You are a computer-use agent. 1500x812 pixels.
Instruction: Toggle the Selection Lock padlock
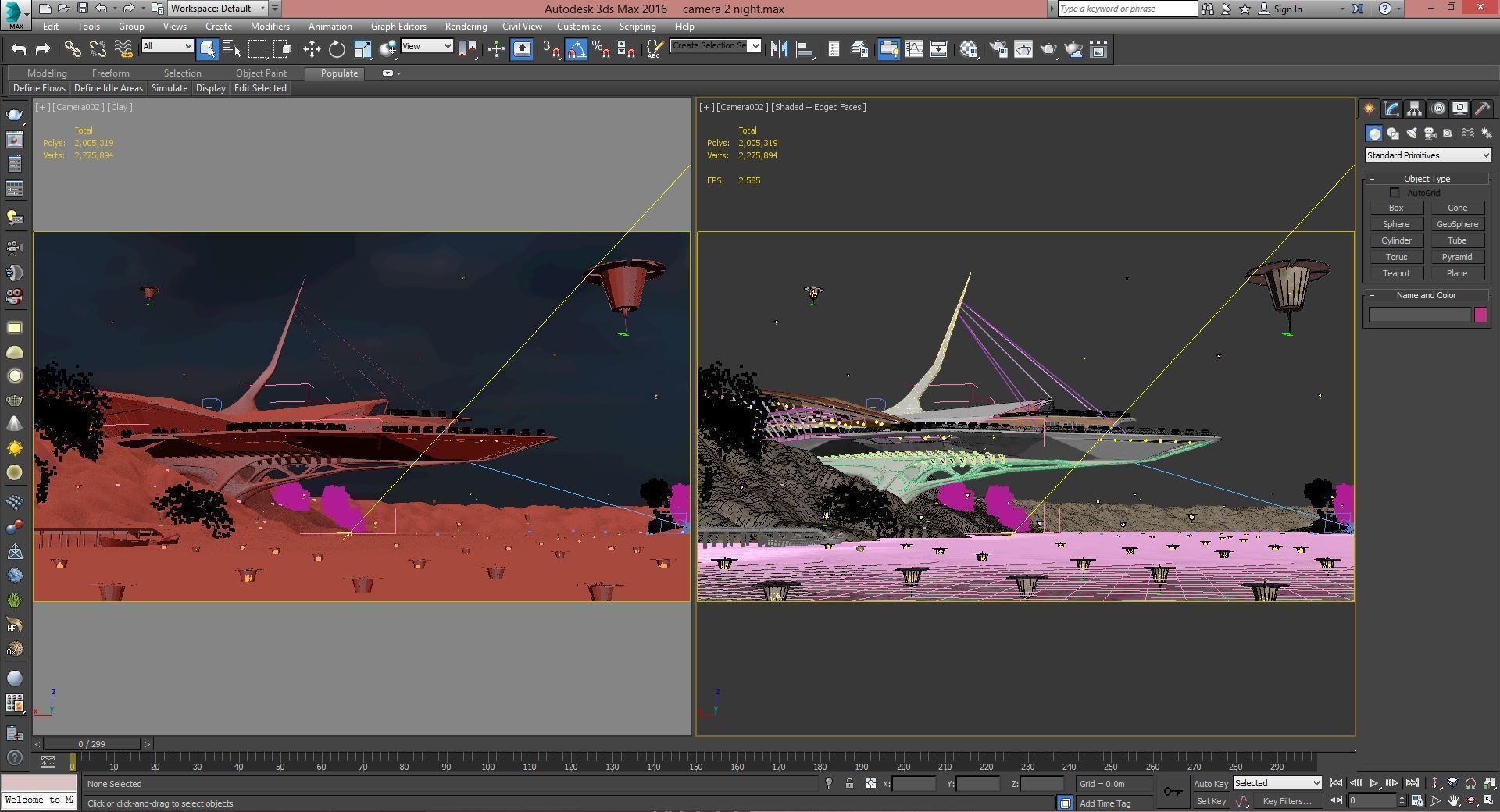pos(849,784)
